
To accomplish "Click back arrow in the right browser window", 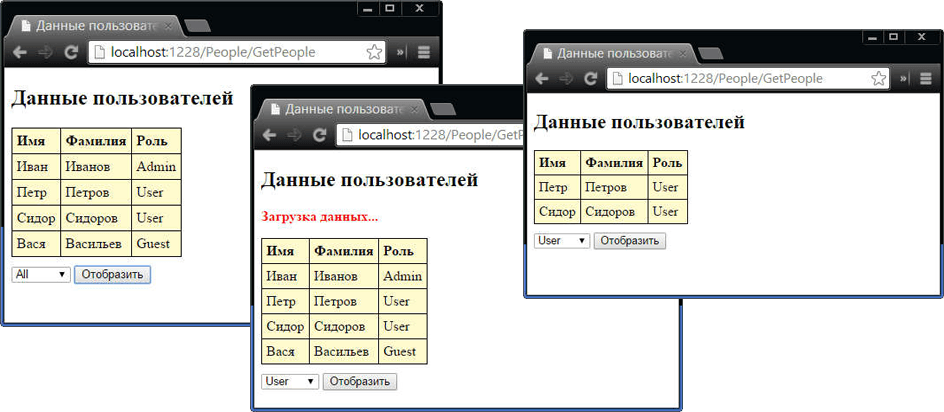I will [x=542, y=78].
